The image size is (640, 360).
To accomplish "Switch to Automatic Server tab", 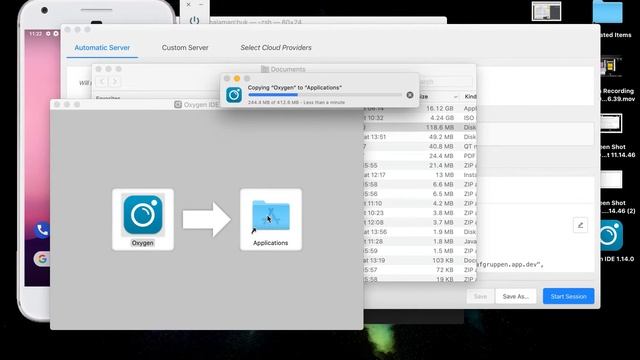I will tap(102, 48).
